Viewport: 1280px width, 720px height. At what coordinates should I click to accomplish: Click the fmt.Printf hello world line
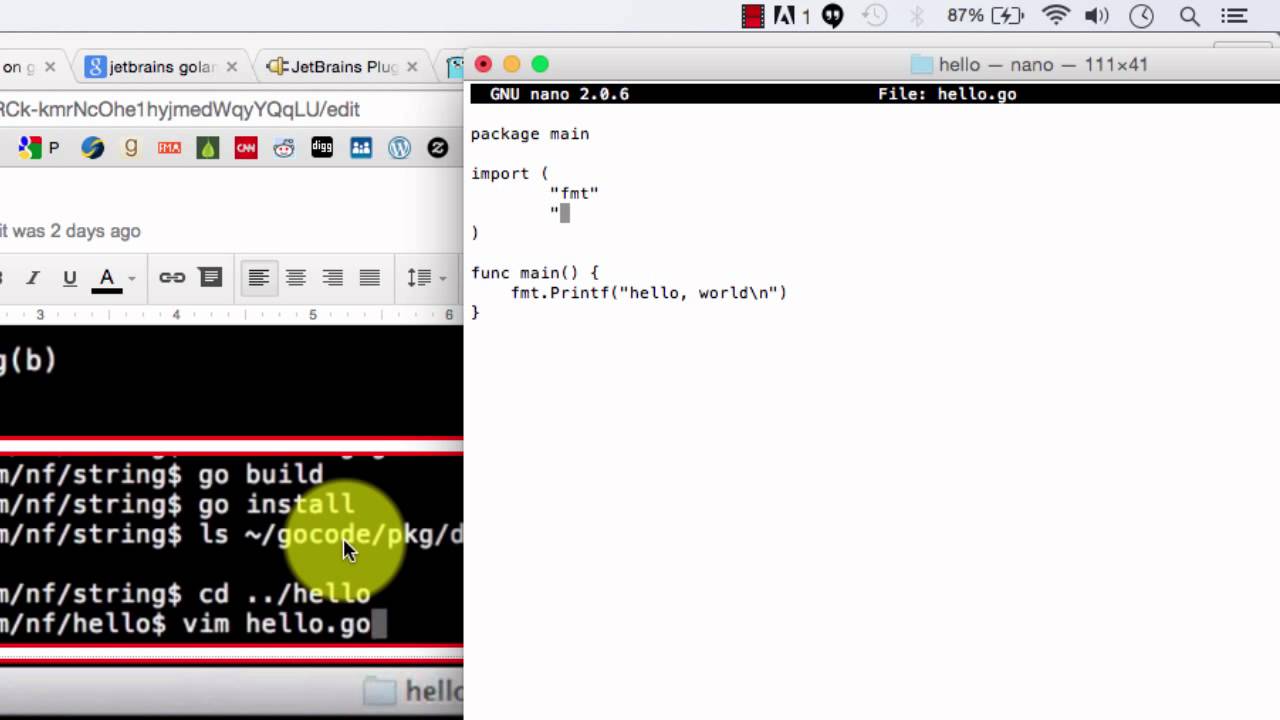pyautogui.click(x=649, y=293)
